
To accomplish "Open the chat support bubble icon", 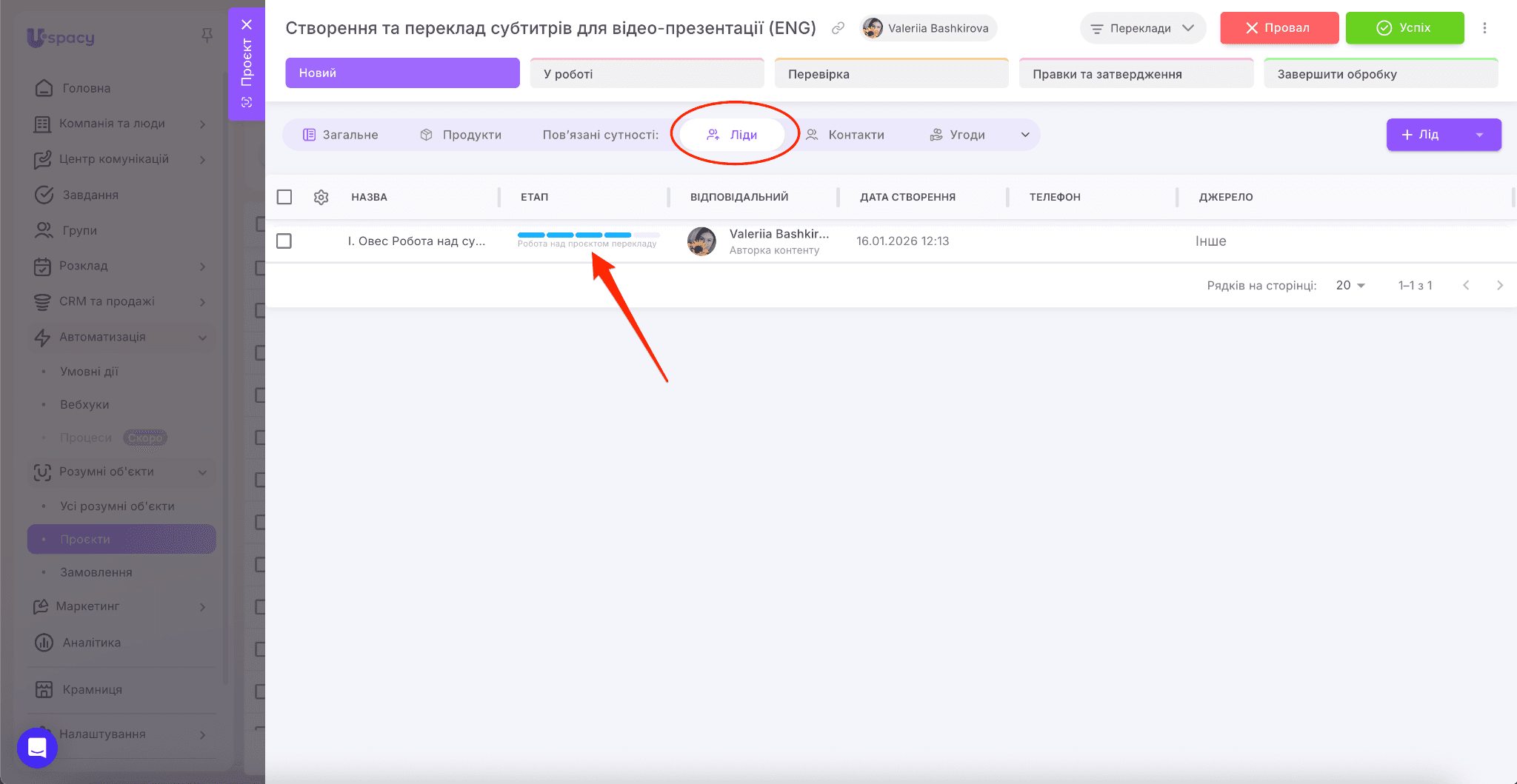I will click(x=37, y=748).
